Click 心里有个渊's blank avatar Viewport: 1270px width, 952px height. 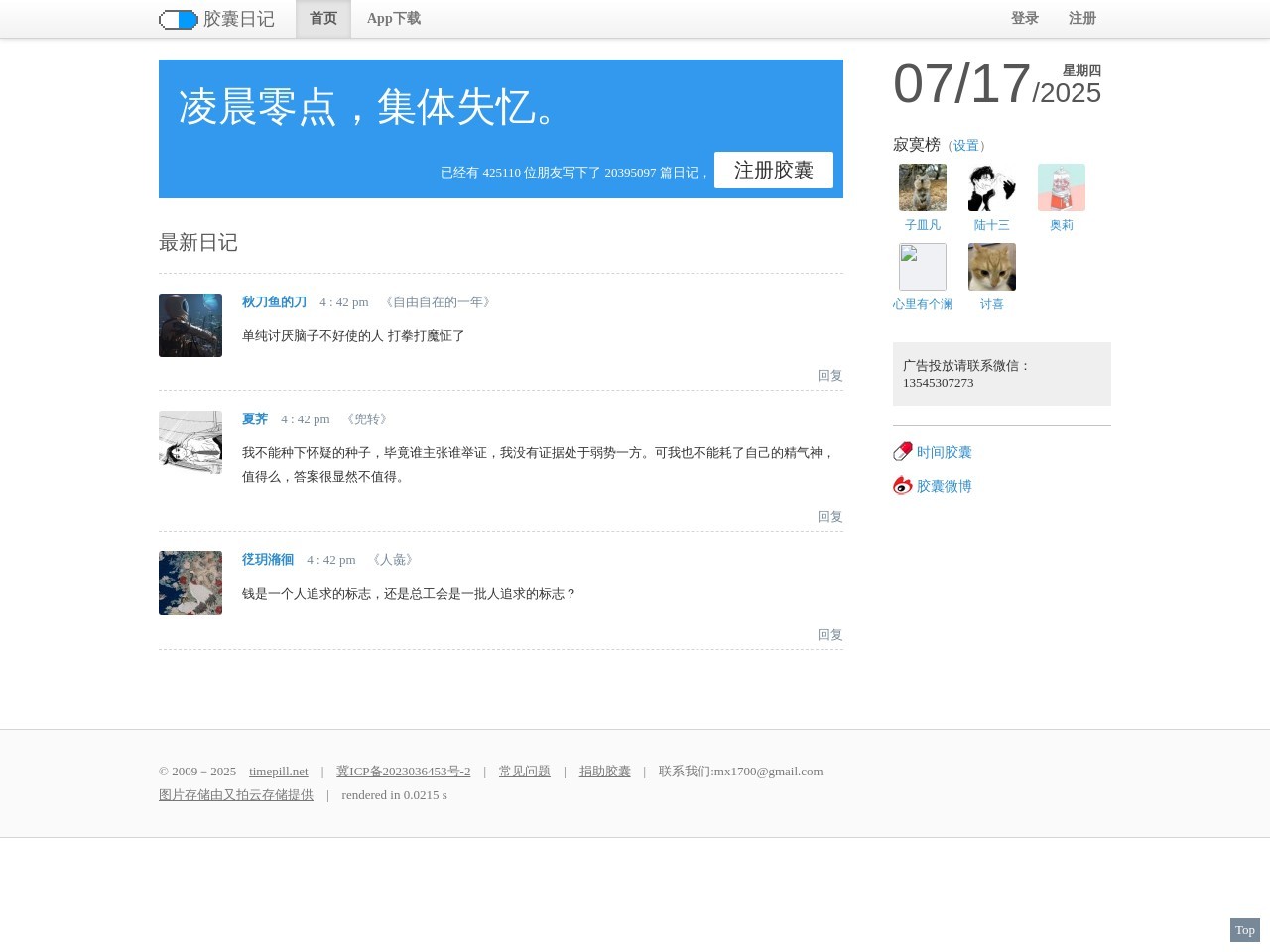pos(922,267)
